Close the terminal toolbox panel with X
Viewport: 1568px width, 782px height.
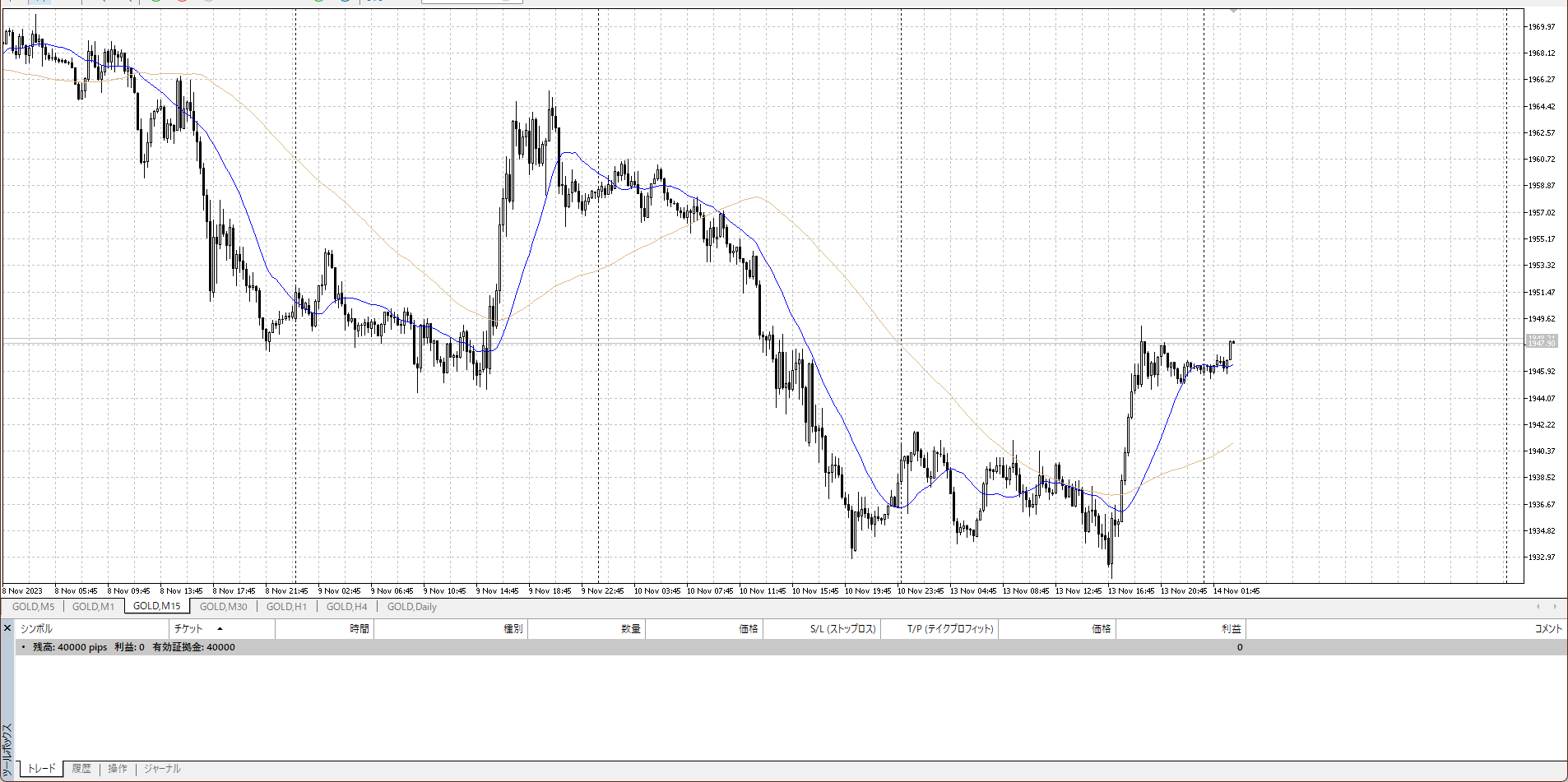[x=7, y=628]
